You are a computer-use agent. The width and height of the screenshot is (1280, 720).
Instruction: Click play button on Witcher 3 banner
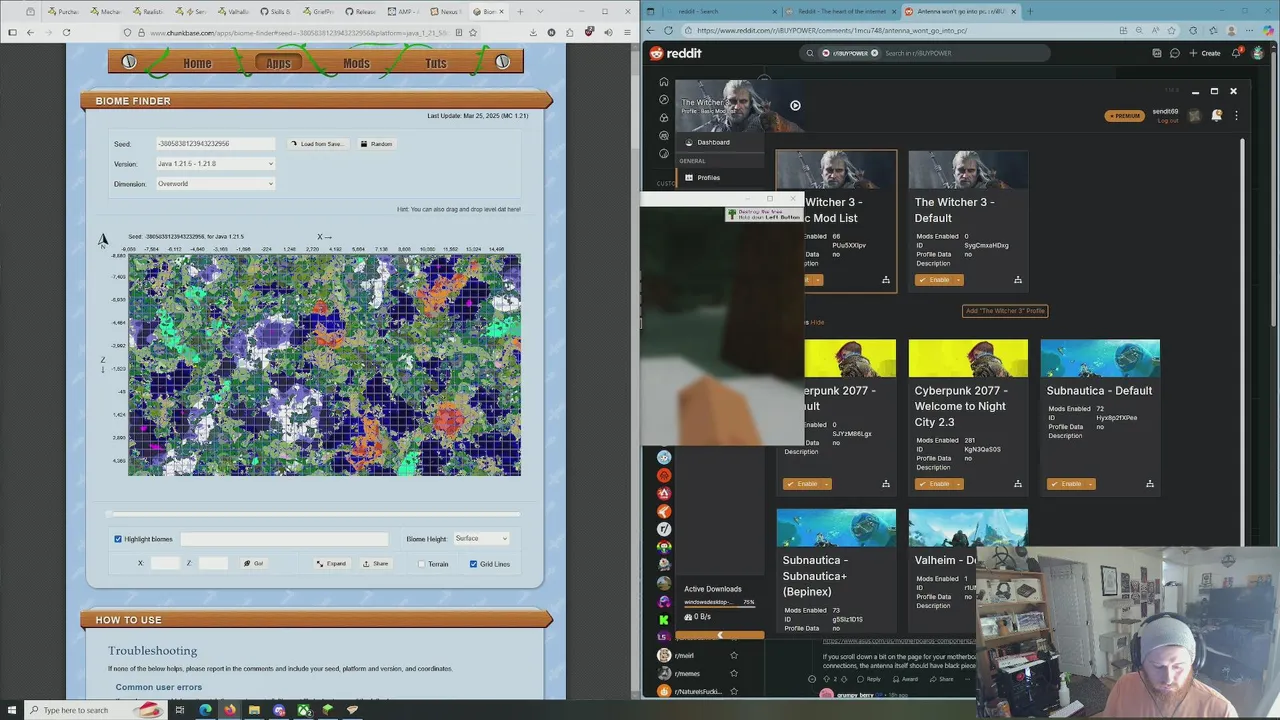pos(795,105)
